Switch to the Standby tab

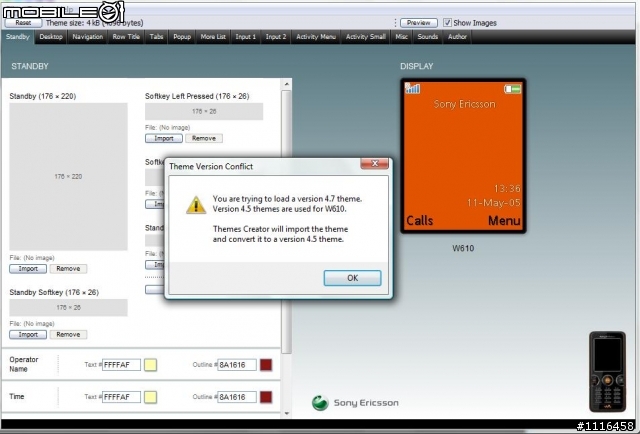pos(18,37)
